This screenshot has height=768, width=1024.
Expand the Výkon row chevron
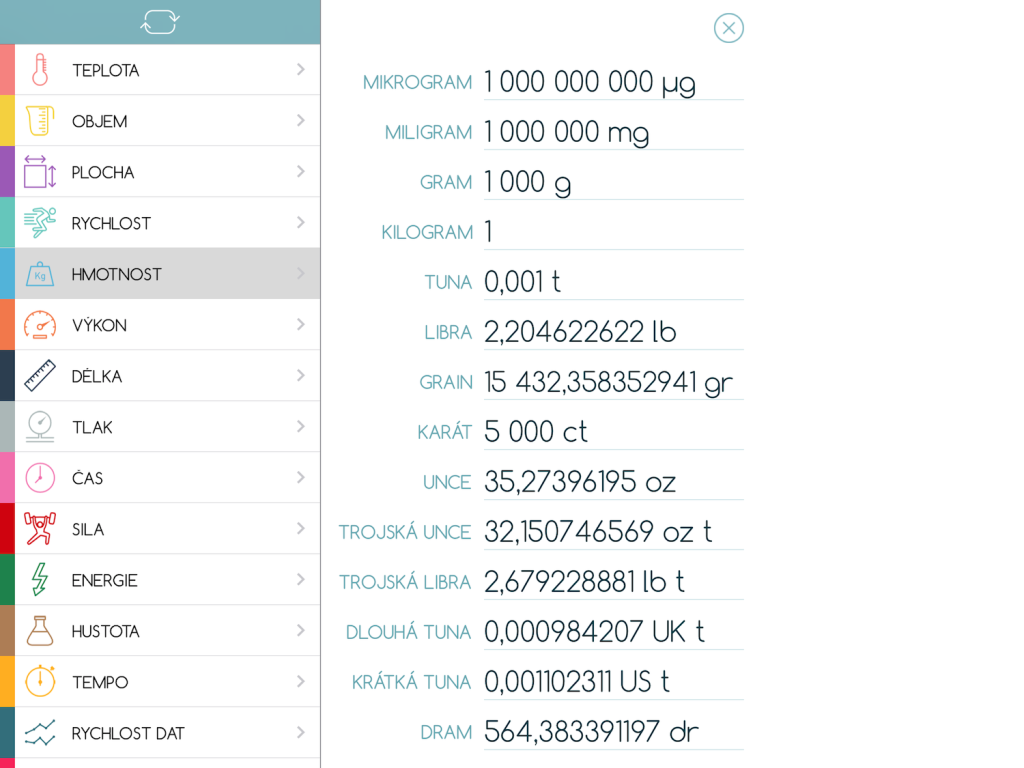coord(300,325)
